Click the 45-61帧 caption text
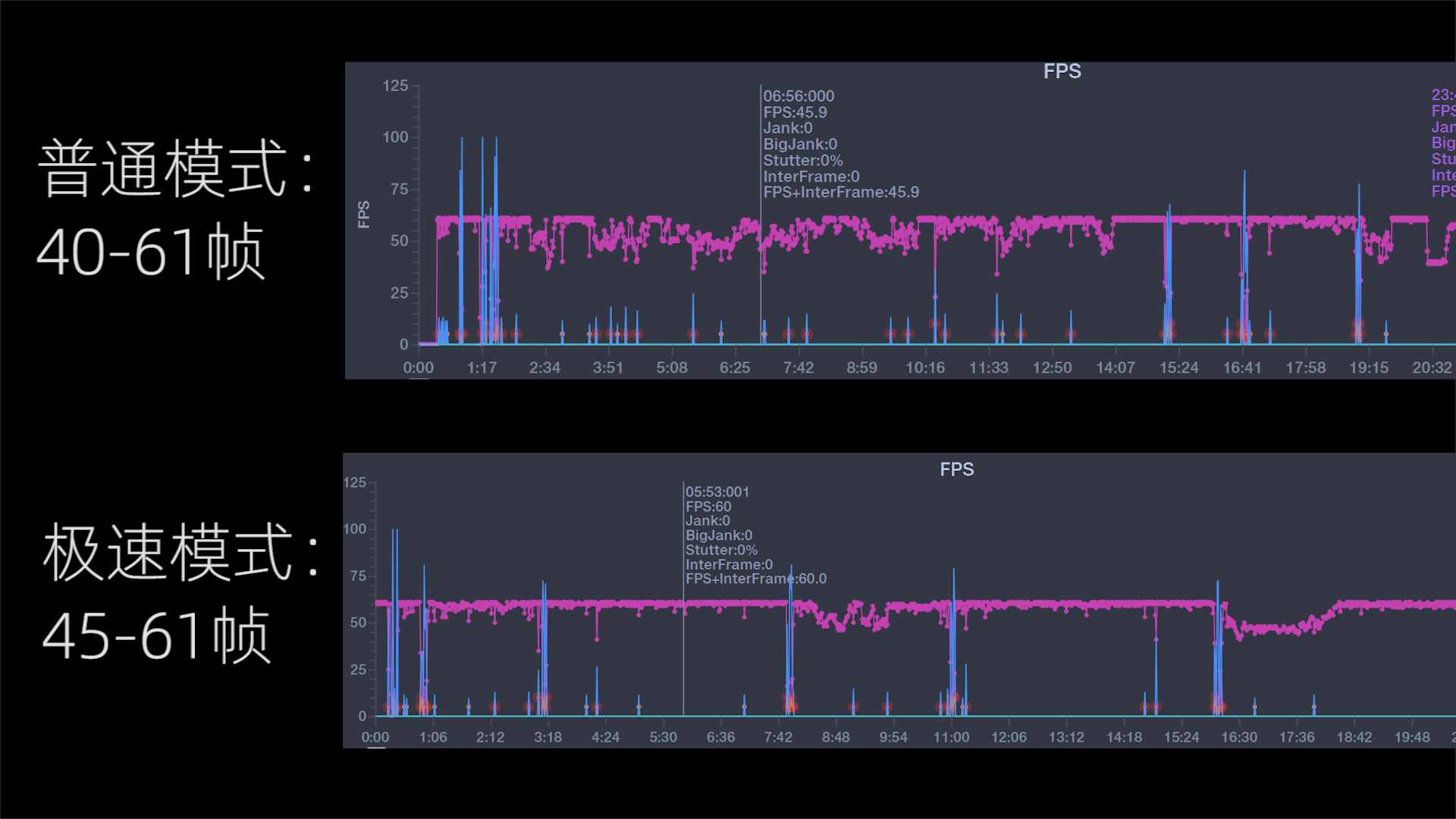The height and width of the screenshot is (819, 1456). tap(155, 636)
